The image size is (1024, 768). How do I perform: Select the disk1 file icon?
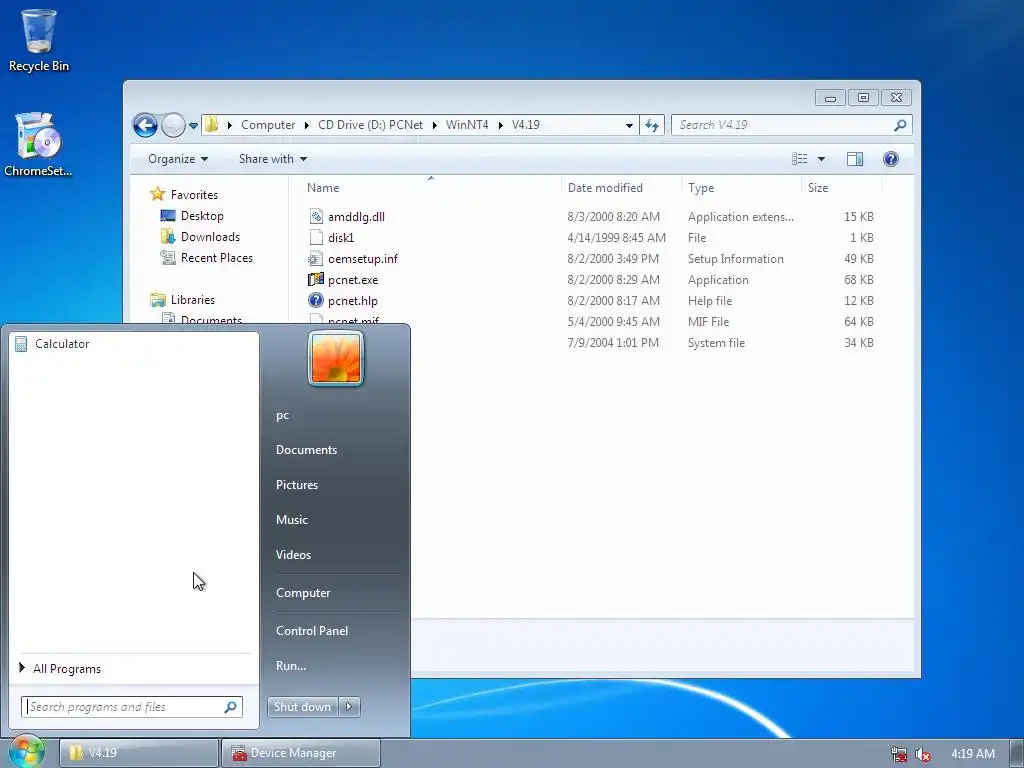click(316, 238)
